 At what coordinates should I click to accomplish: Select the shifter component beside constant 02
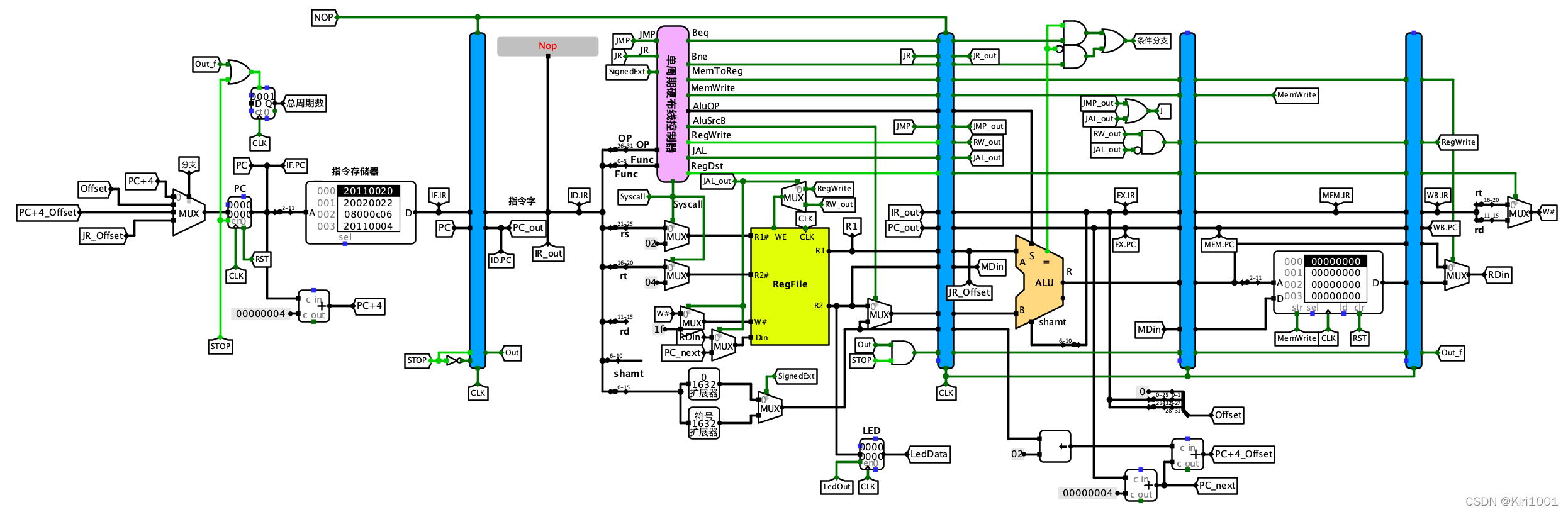(1055, 447)
